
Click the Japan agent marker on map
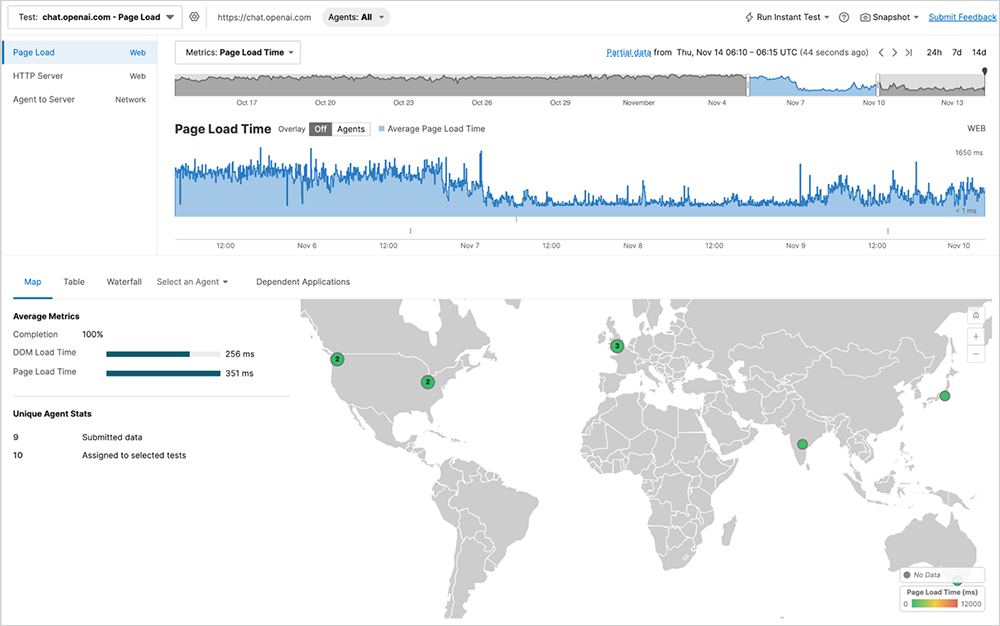(944, 397)
